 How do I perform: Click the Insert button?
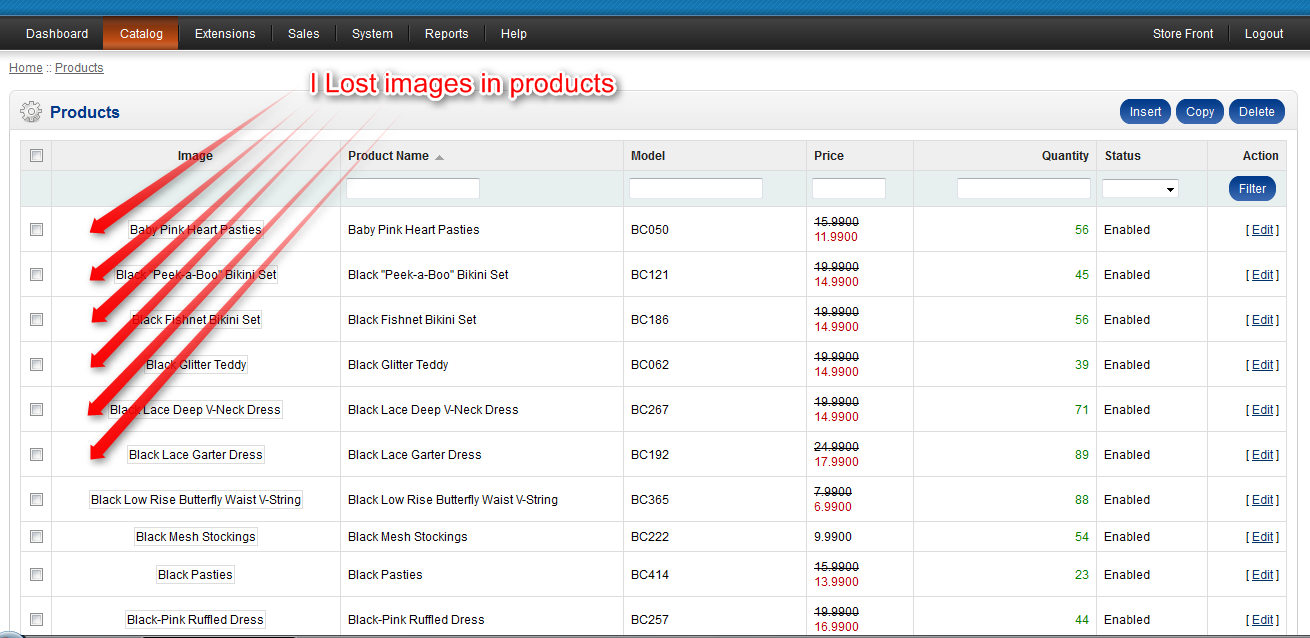tap(1146, 112)
